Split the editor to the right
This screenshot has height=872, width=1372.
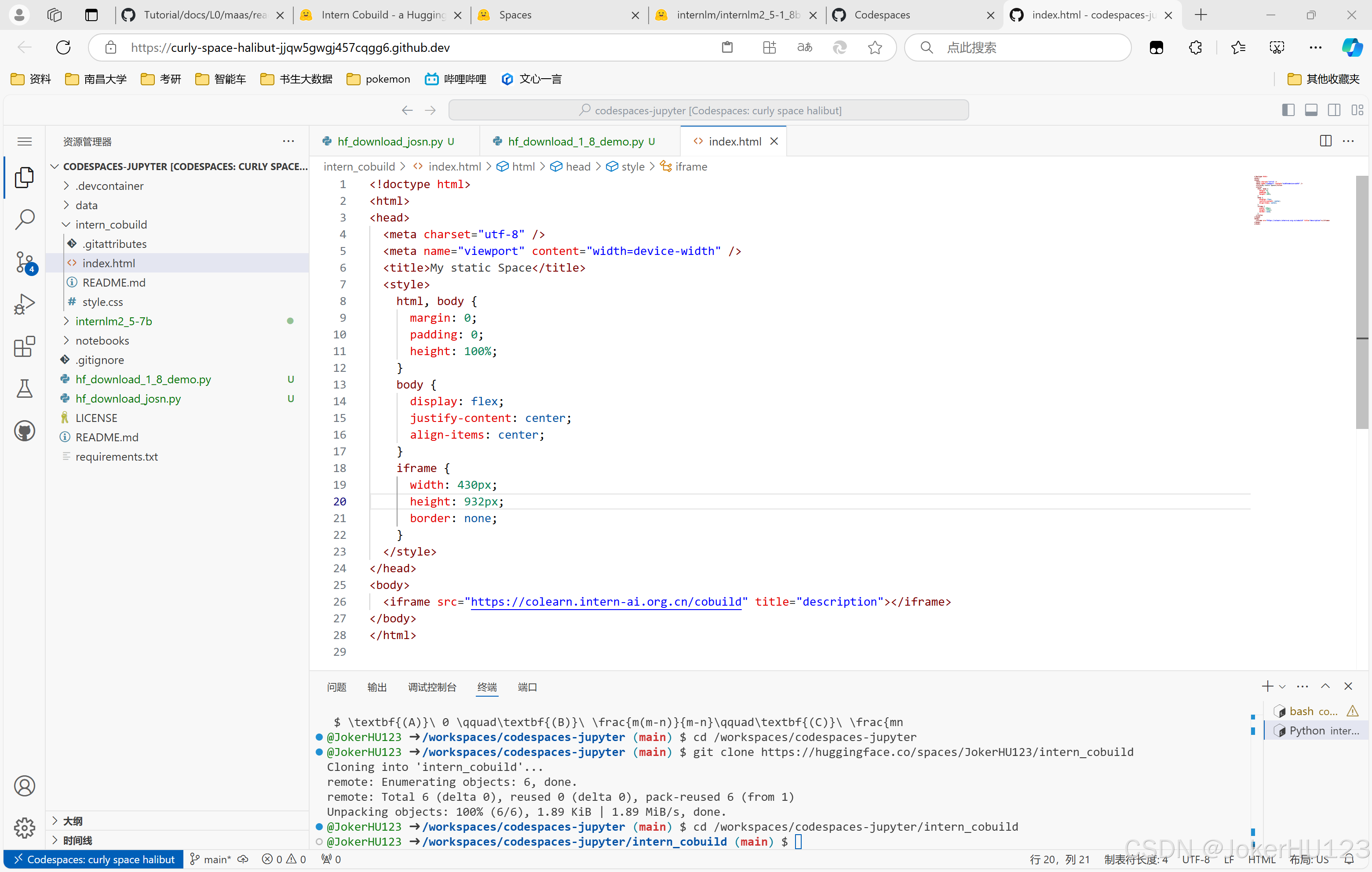point(1325,141)
